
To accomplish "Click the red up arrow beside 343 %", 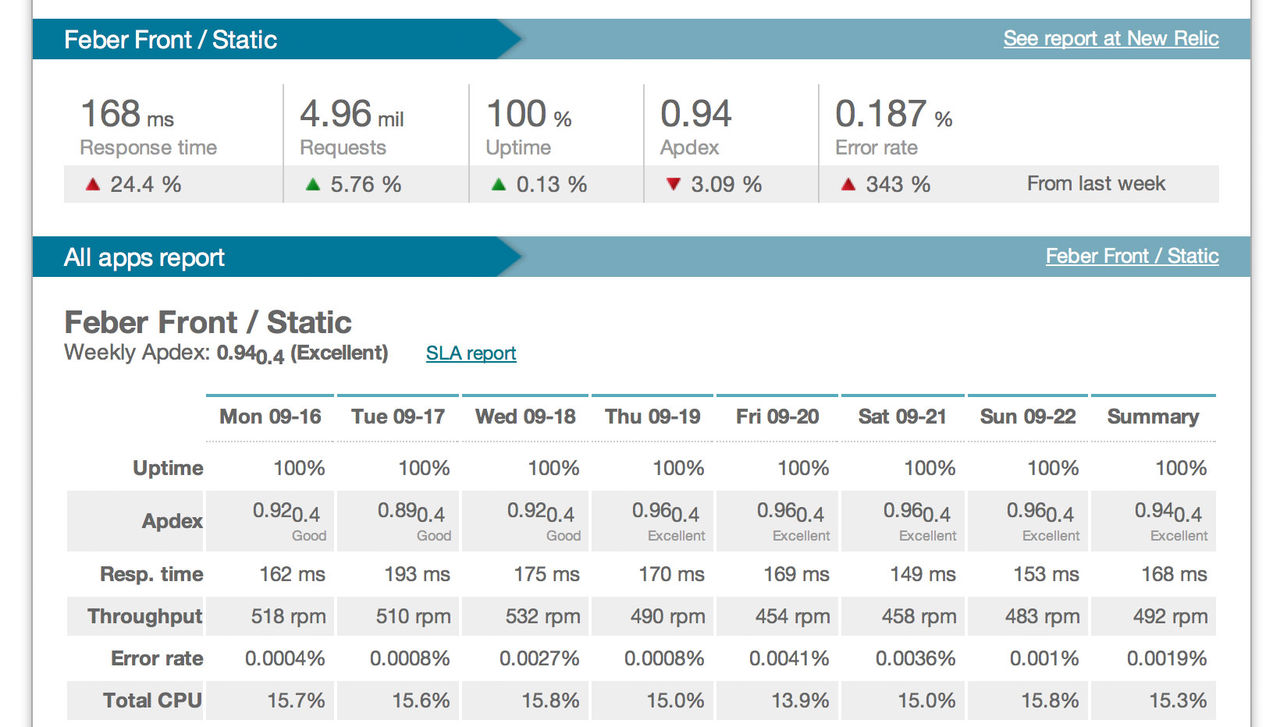I will 848,184.
